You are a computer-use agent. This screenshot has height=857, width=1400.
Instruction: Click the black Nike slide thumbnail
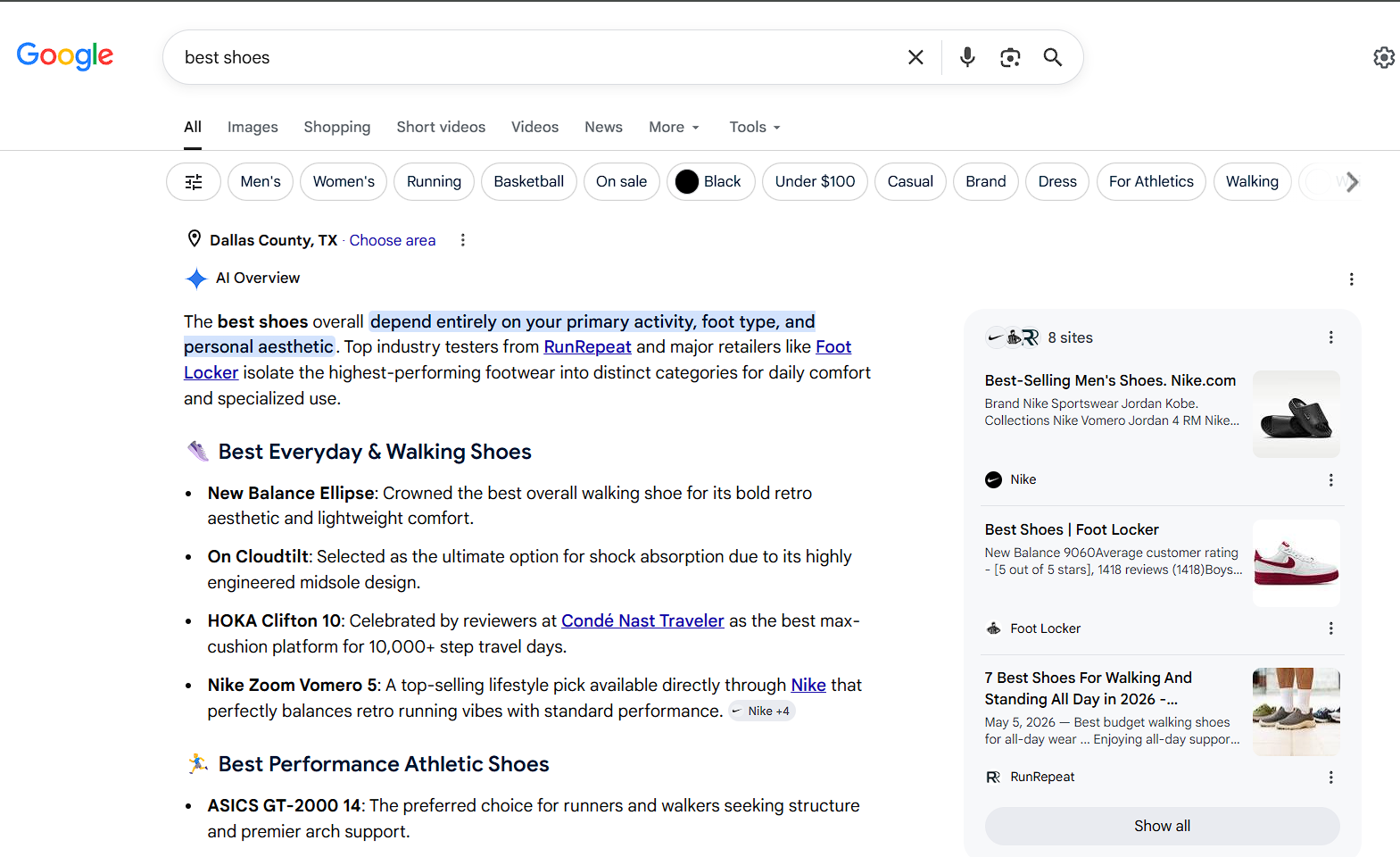pyautogui.click(x=1296, y=414)
